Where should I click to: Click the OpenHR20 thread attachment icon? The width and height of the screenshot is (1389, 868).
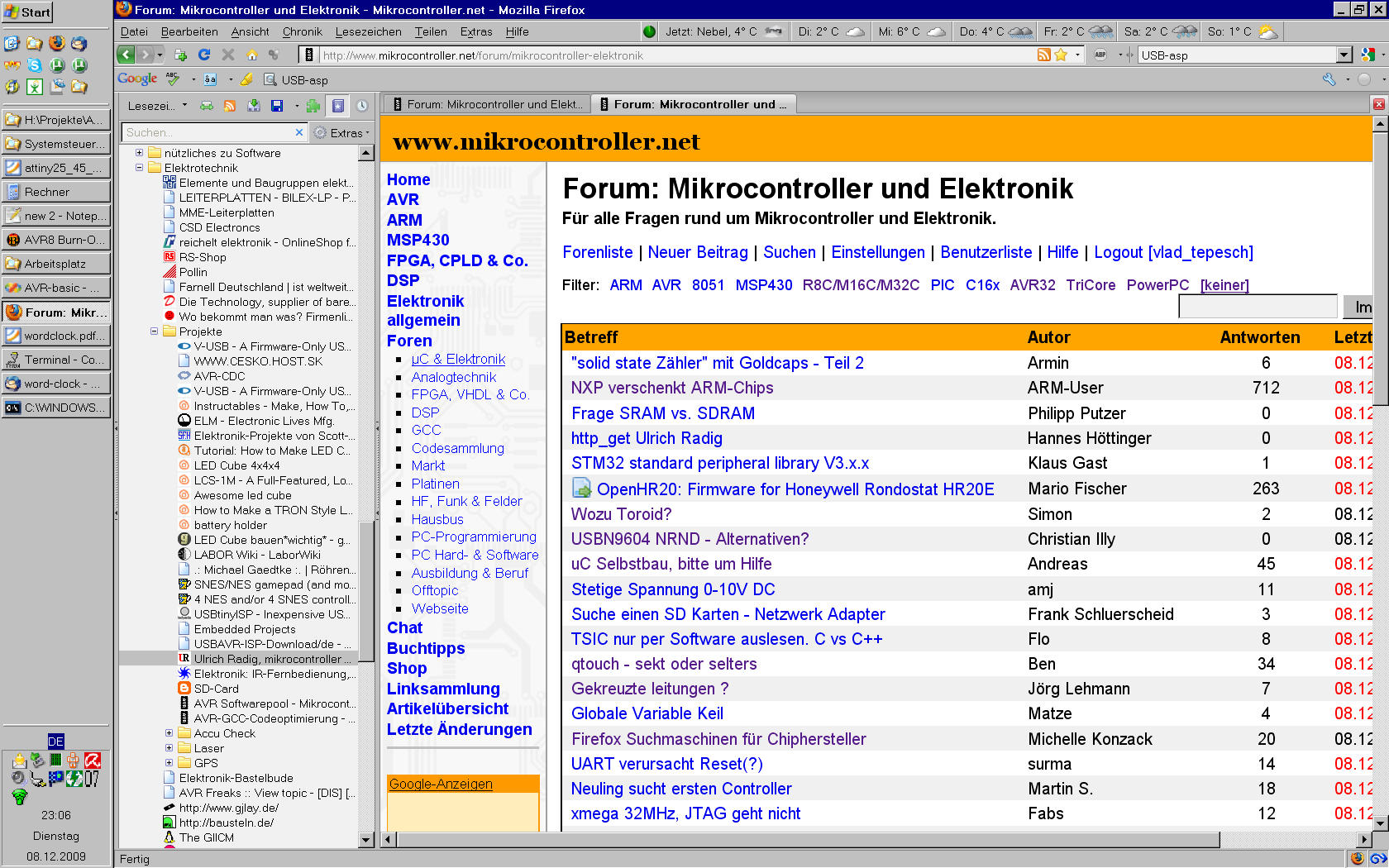[x=581, y=489]
